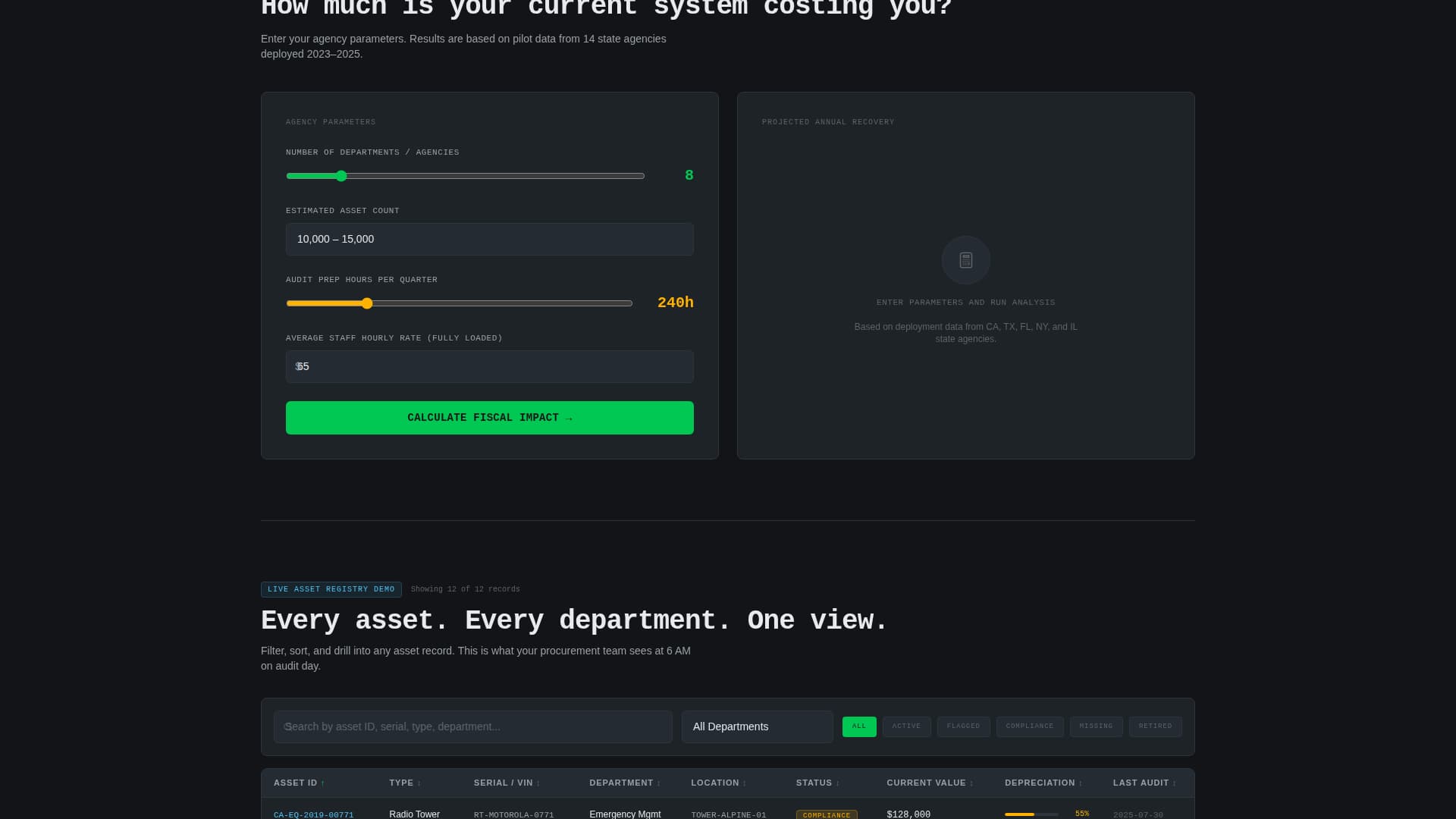1456x819 pixels.
Task: Open asset link CA-EQ-2019-00771
Action: pyautogui.click(x=314, y=814)
